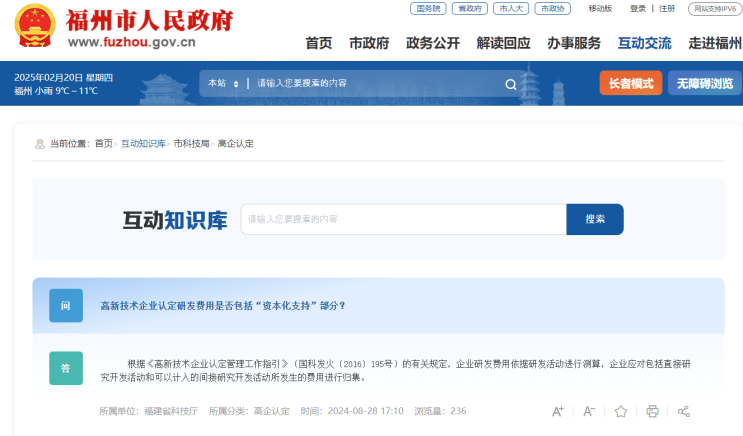The image size is (743, 436).
Task: Go to the 市政协 link
Action: (553, 9)
